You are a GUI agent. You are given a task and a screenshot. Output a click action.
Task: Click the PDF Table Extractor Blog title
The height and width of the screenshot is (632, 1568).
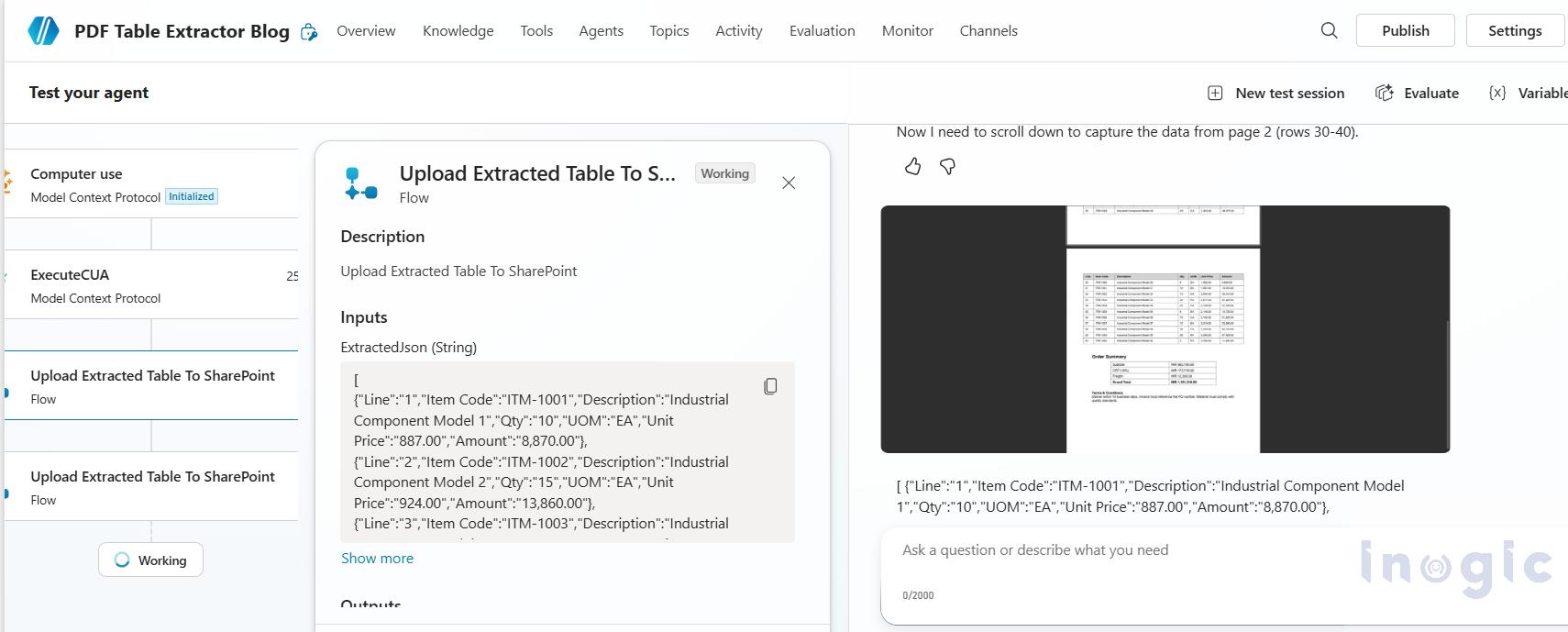pos(182,31)
